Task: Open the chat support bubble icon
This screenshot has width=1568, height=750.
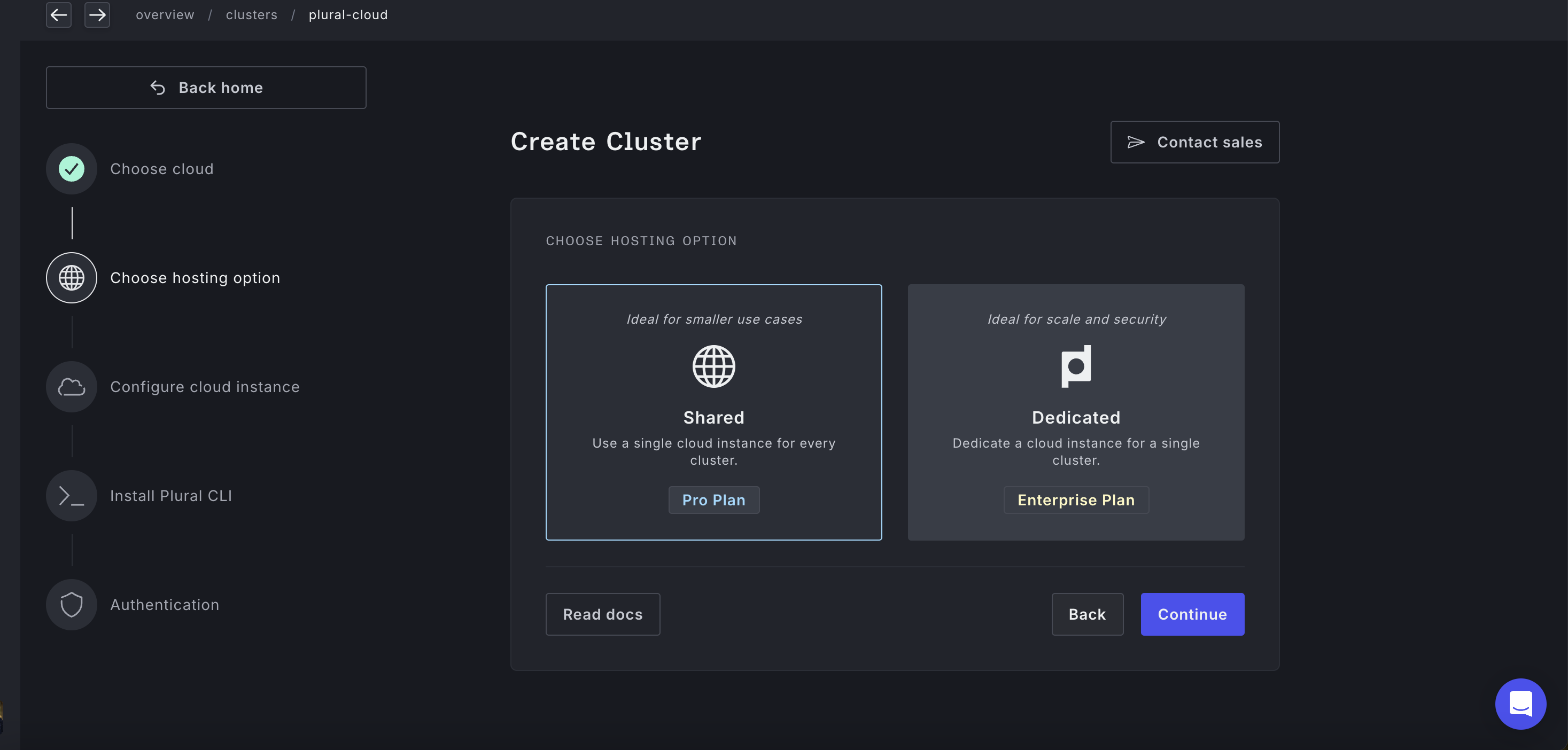Action: click(x=1520, y=704)
